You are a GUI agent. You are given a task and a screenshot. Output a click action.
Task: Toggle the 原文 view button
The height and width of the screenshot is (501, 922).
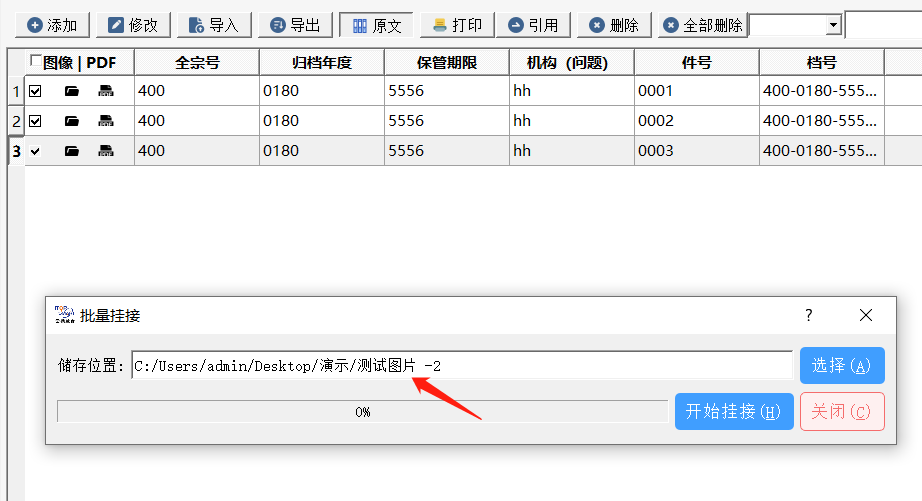[x=376, y=25]
